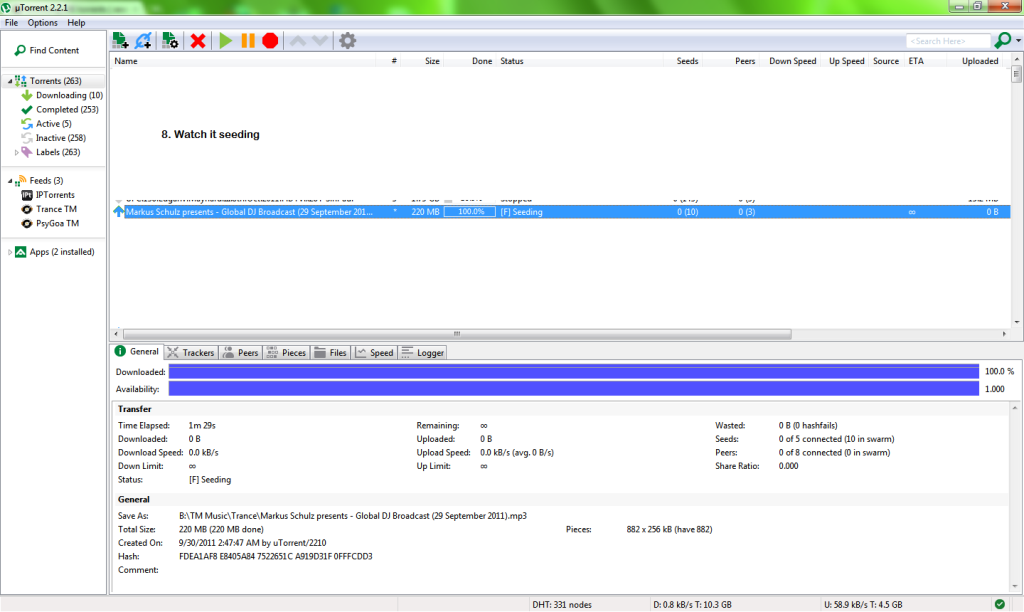Screen dimensions: 1024x612
Task: Show Completed (253) torrents
Action: (x=67, y=110)
